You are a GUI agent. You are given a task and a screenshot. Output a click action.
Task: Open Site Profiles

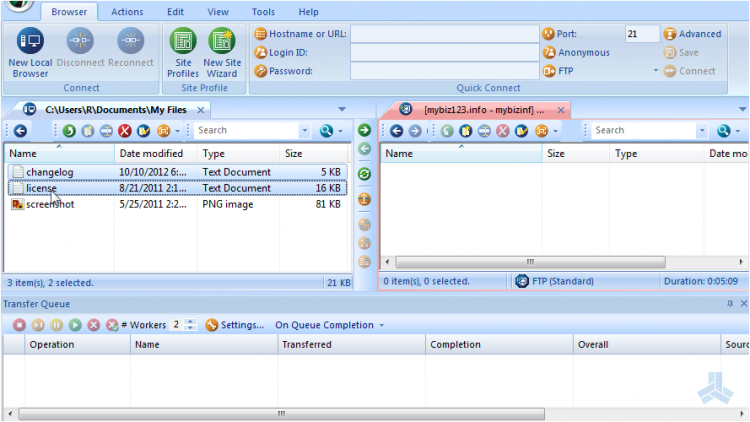click(183, 52)
